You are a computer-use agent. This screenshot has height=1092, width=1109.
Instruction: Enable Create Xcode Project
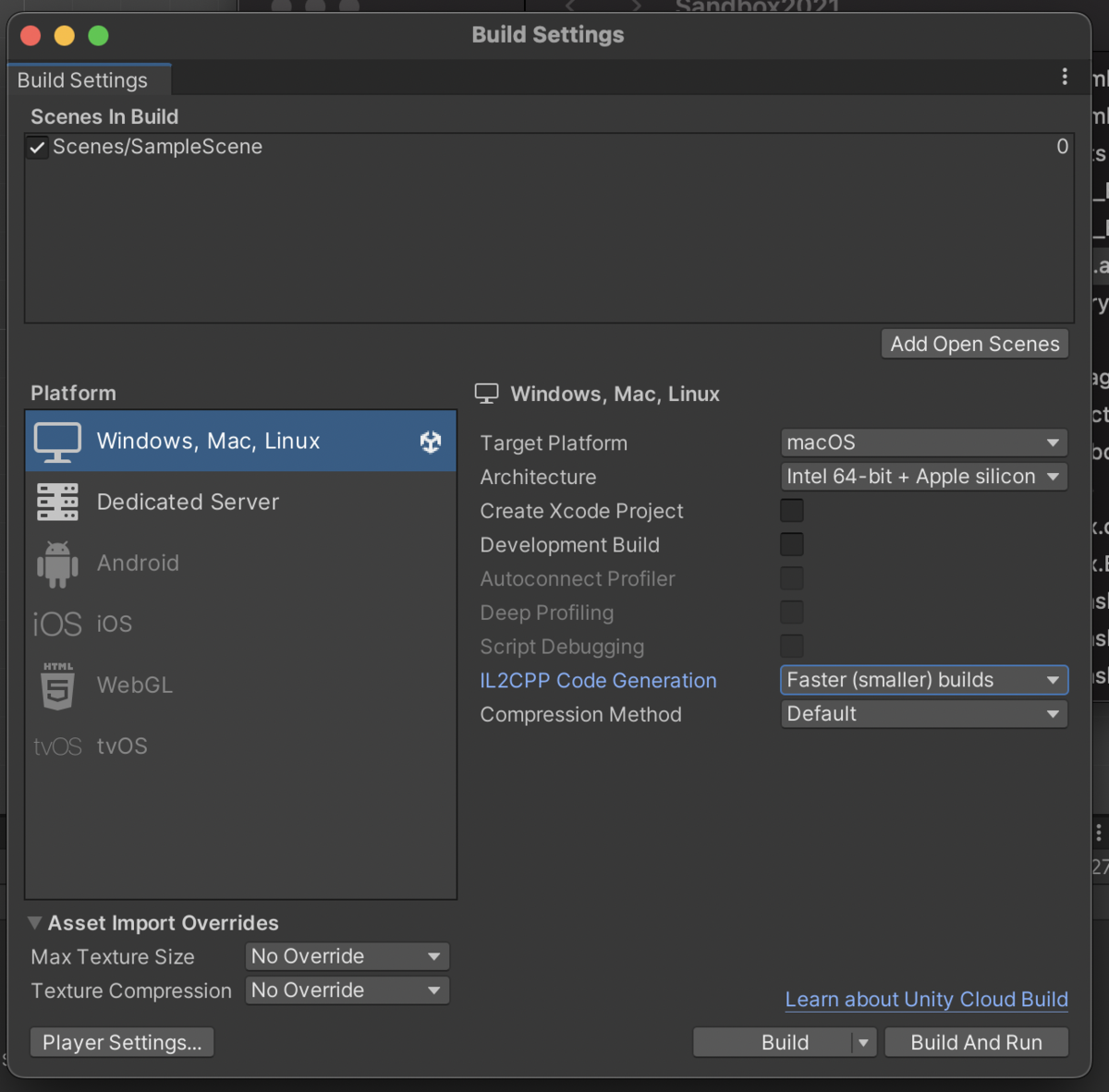click(792, 510)
